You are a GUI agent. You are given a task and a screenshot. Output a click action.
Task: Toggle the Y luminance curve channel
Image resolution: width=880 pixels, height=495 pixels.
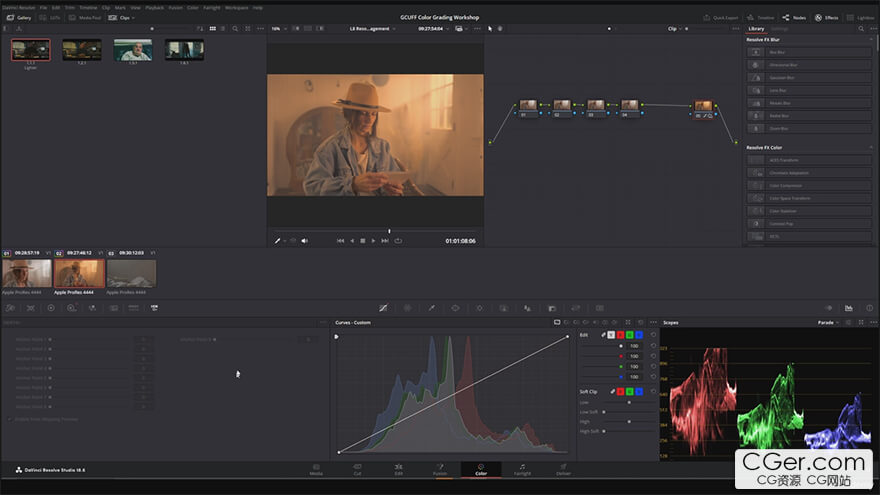tap(611, 335)
